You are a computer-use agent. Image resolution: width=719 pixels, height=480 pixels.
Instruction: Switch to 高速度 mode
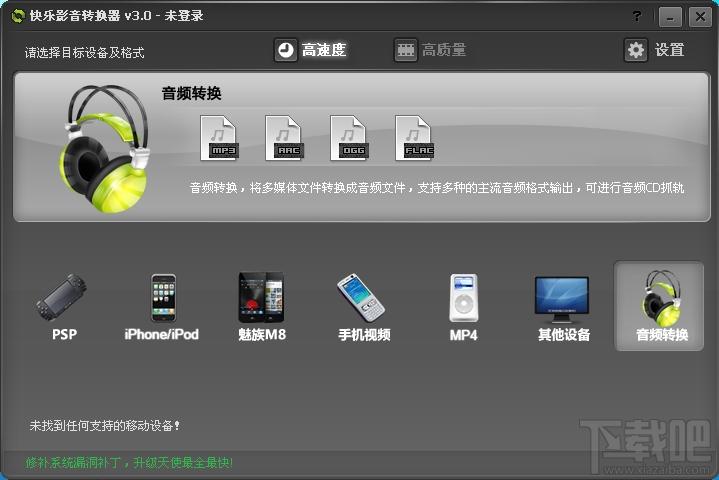(310, 50)
